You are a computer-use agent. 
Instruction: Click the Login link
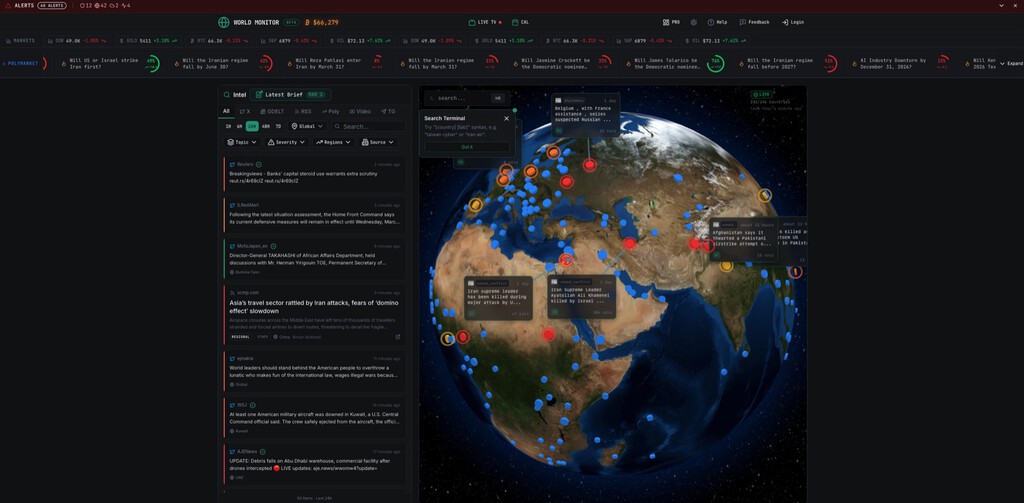(793, 22)
